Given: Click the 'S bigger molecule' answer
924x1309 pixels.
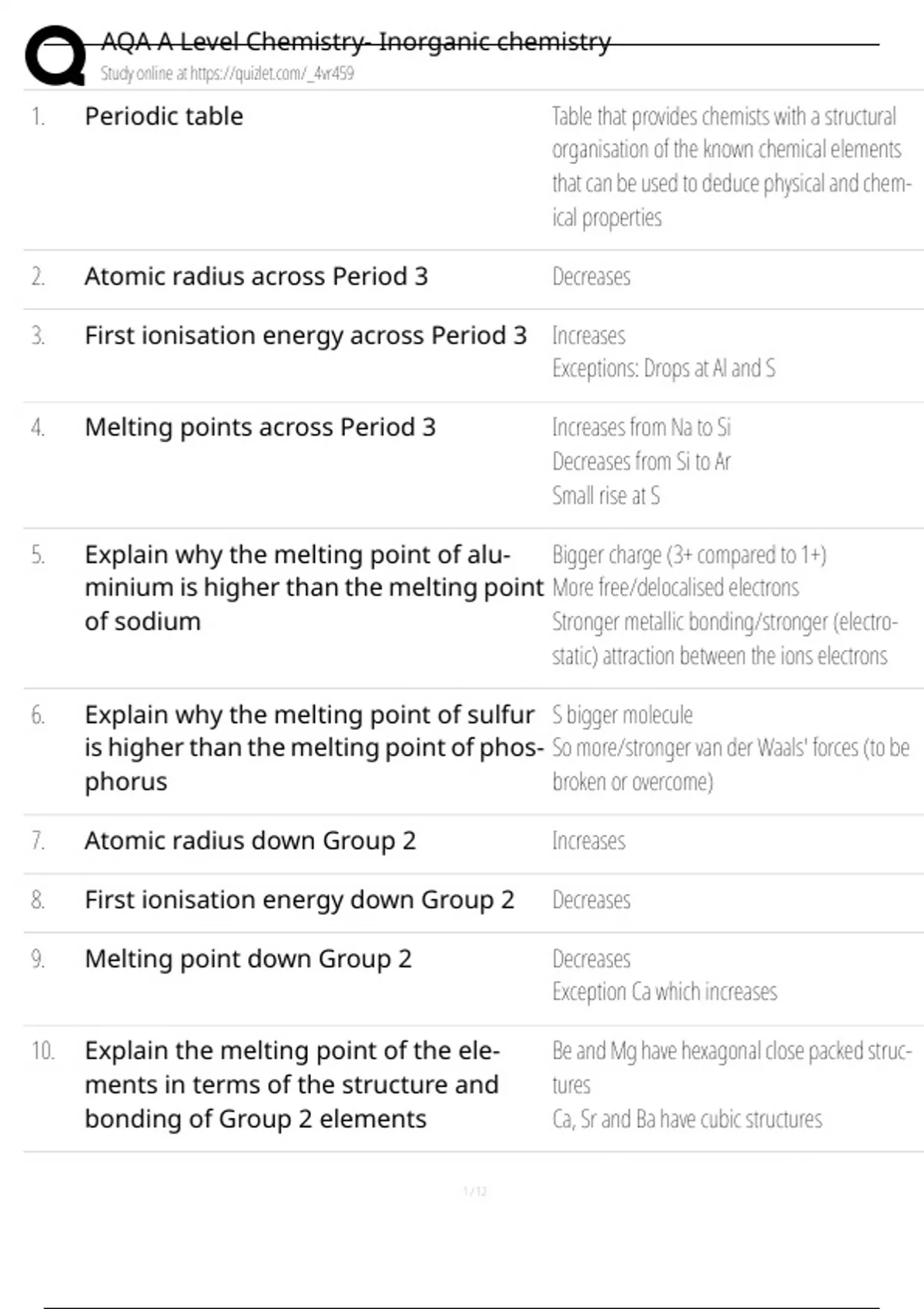Looking at the screenshot, I should coord(622,715).
